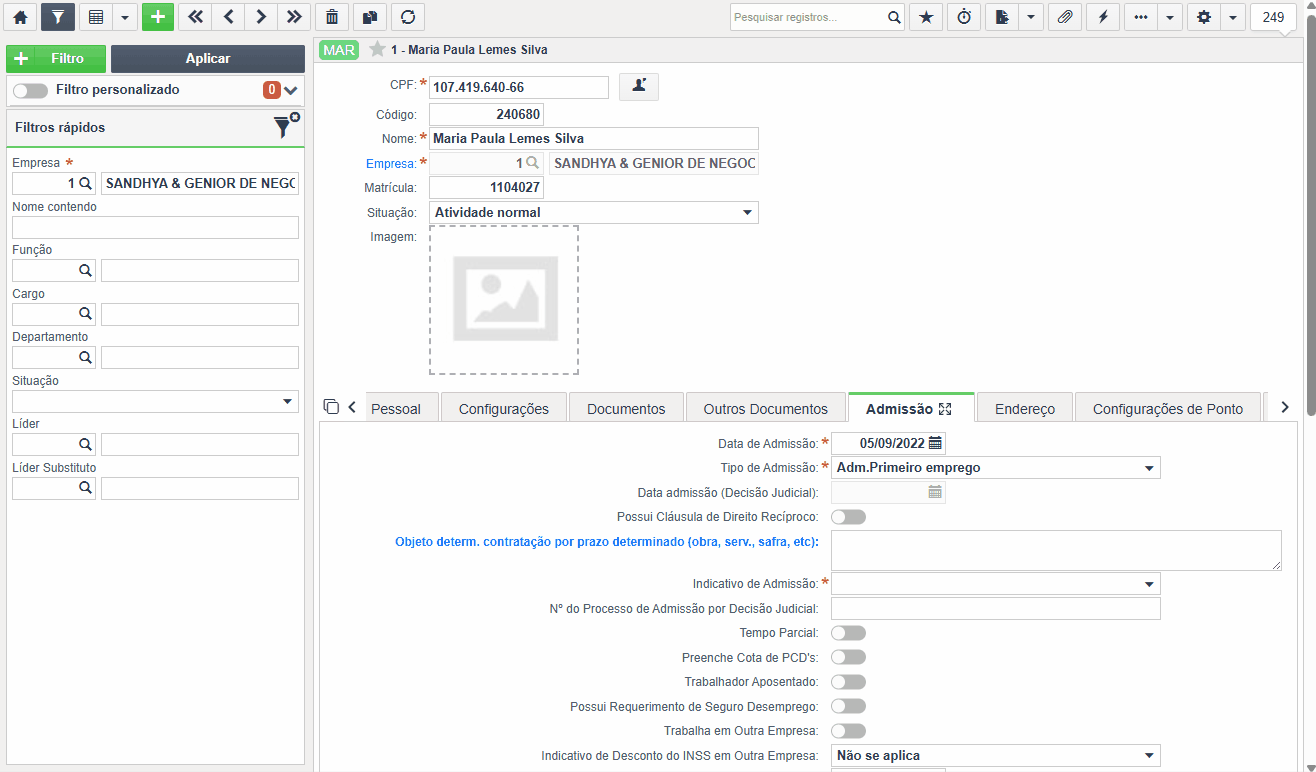Click the search magnifier in Pesquisar registros
Viewport: 1316px width, 772px height.
click(894, 17)
